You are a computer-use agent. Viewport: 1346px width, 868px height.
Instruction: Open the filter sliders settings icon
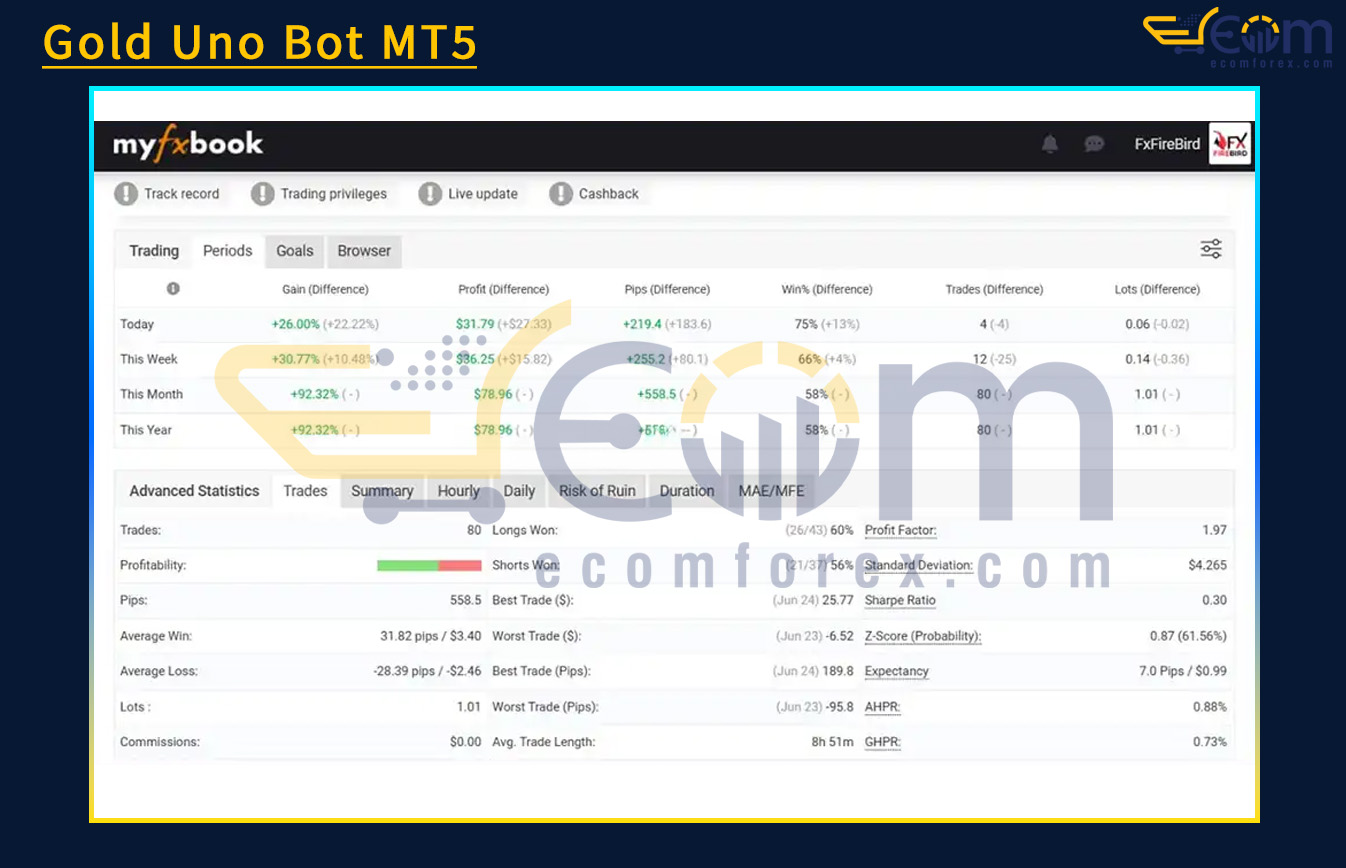point(1211,249)
